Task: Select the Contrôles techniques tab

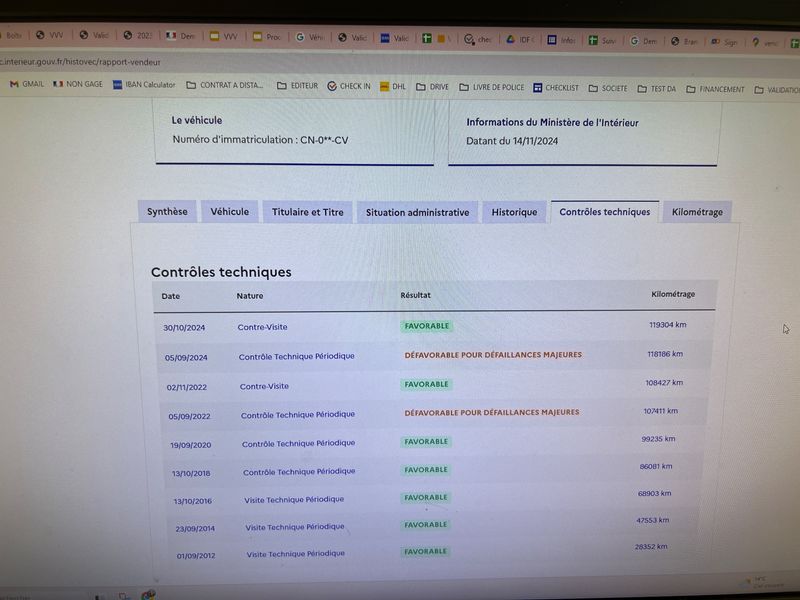Action: pos(605,212)
